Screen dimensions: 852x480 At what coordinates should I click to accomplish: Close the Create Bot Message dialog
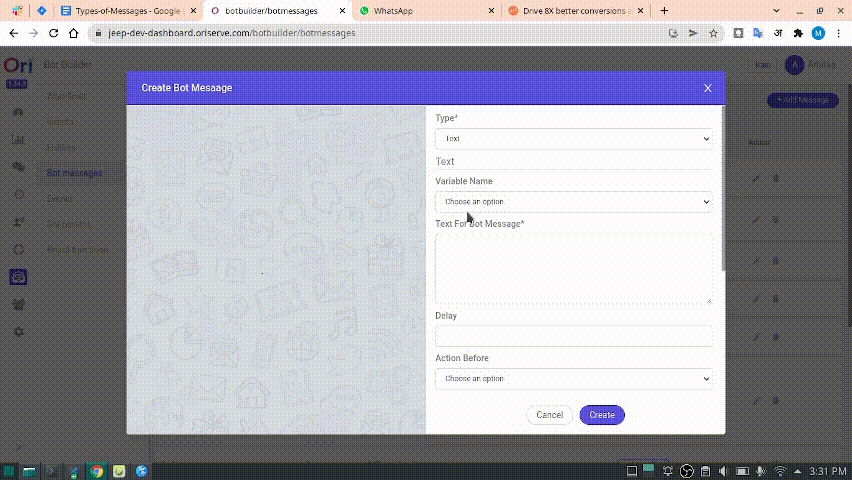(x=707, y=88)
